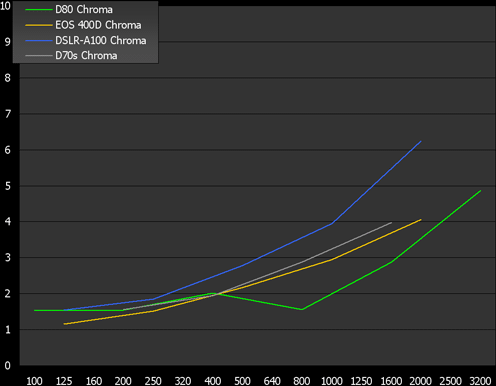This screenshot has width=496, height=386.
Task: Click the 10 label on the y-axis
Action: [x=6, y=6]
